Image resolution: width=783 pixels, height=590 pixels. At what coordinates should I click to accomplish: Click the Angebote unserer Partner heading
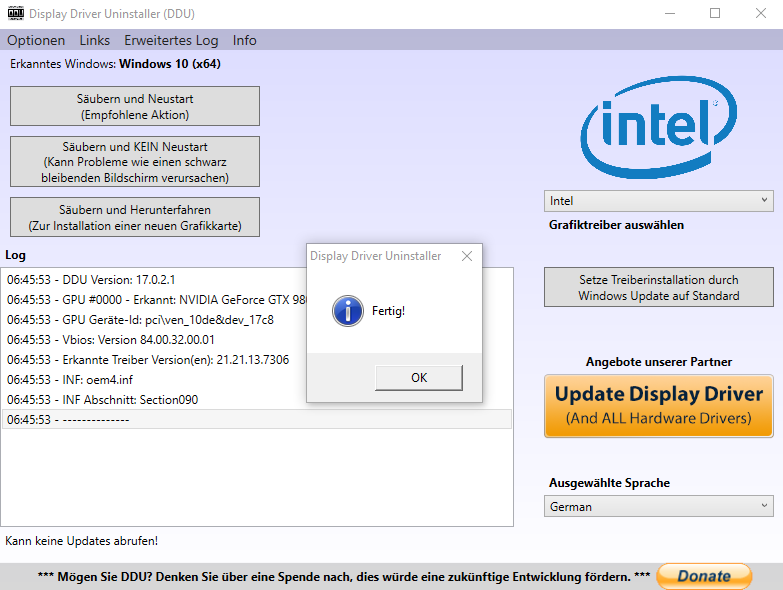(x=659, y=362)
